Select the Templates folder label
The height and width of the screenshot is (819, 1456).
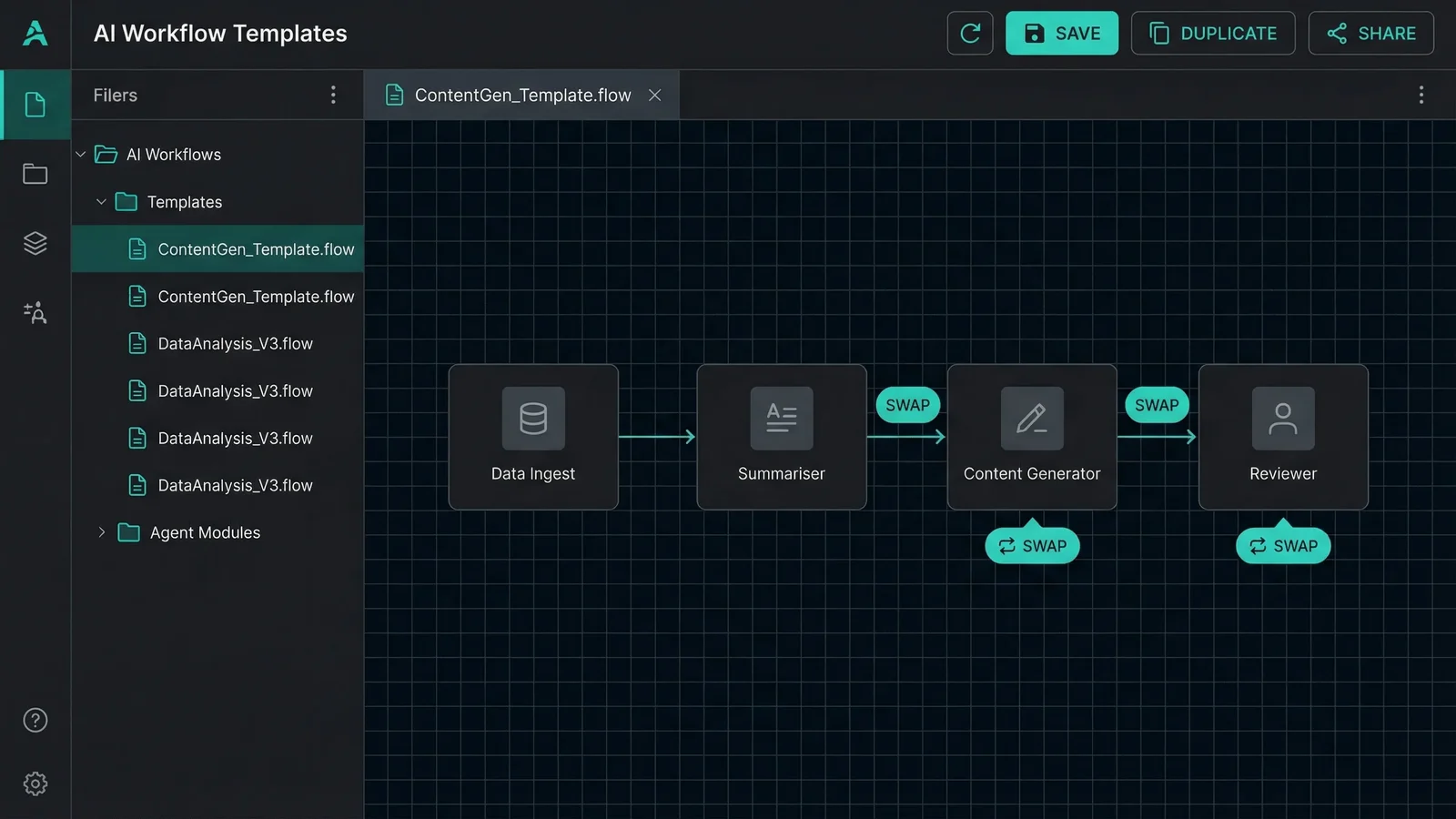(x=185, y=202)
